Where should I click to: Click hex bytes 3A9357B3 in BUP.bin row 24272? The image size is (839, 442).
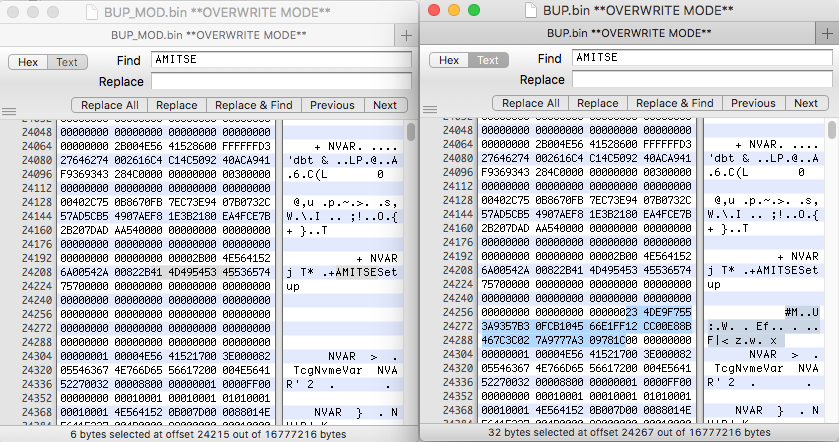506,326
